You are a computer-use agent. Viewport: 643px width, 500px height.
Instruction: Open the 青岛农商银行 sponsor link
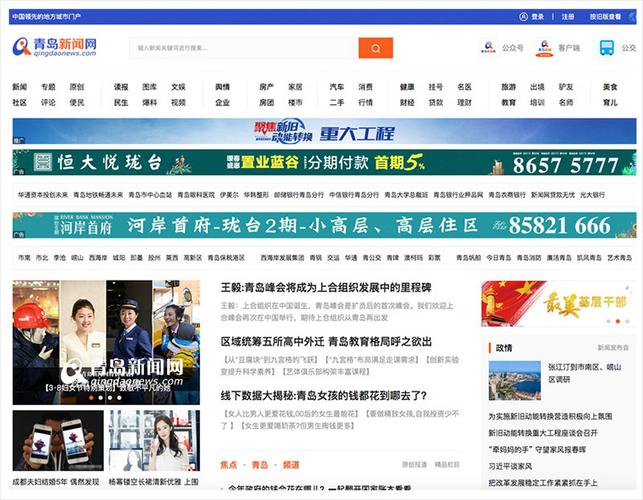pyautogui.click(x=507, y=195)
